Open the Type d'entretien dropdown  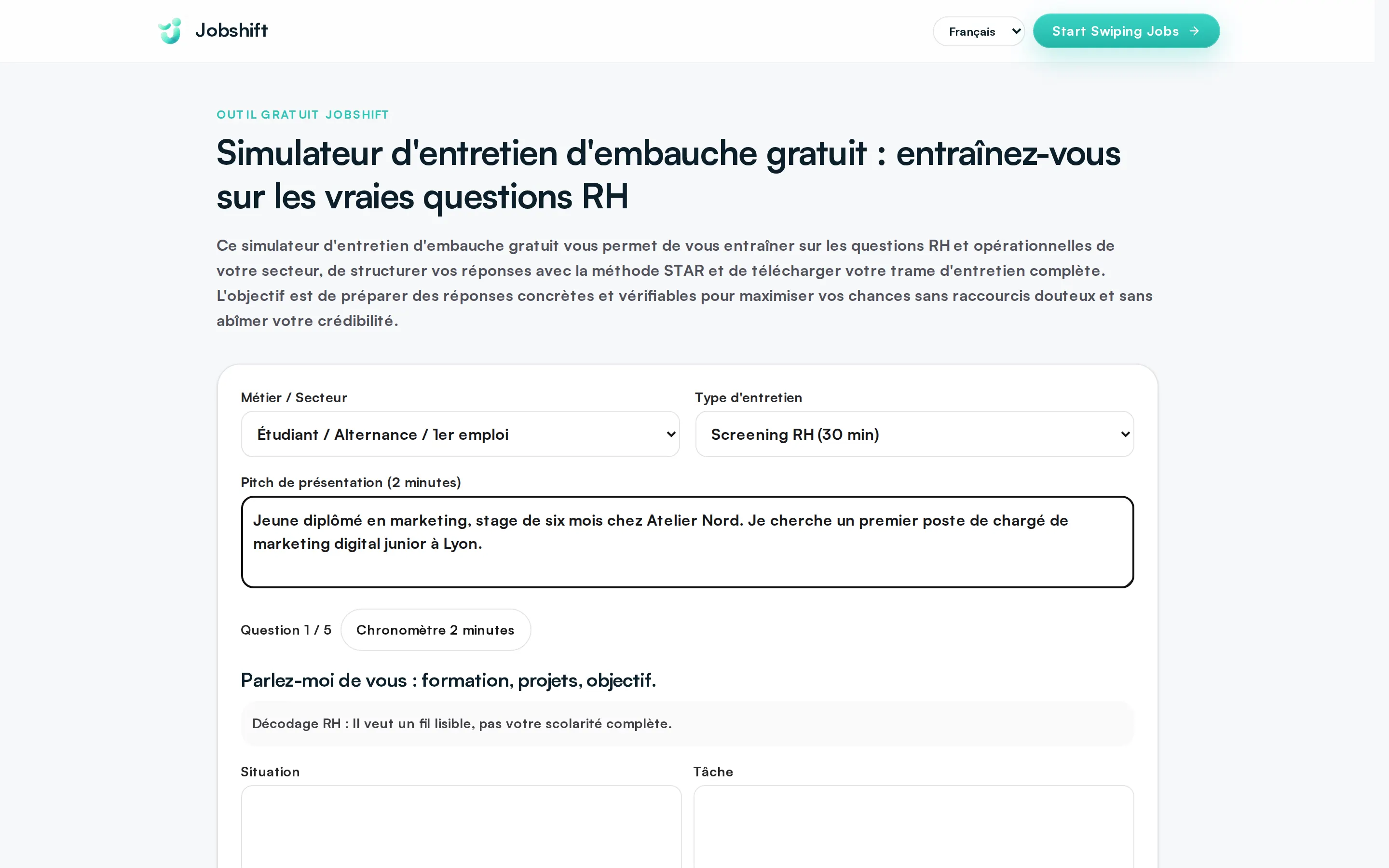coord(914,434)
